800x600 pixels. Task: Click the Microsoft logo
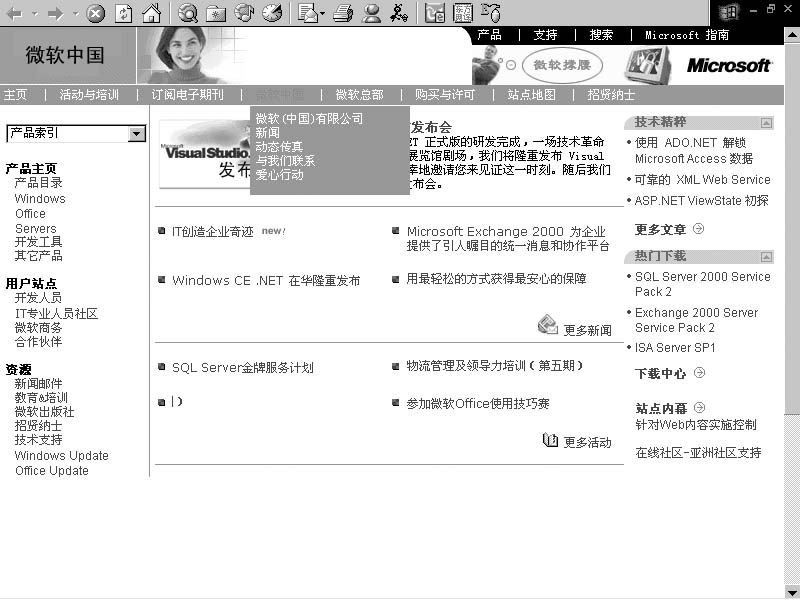[729, 65]
